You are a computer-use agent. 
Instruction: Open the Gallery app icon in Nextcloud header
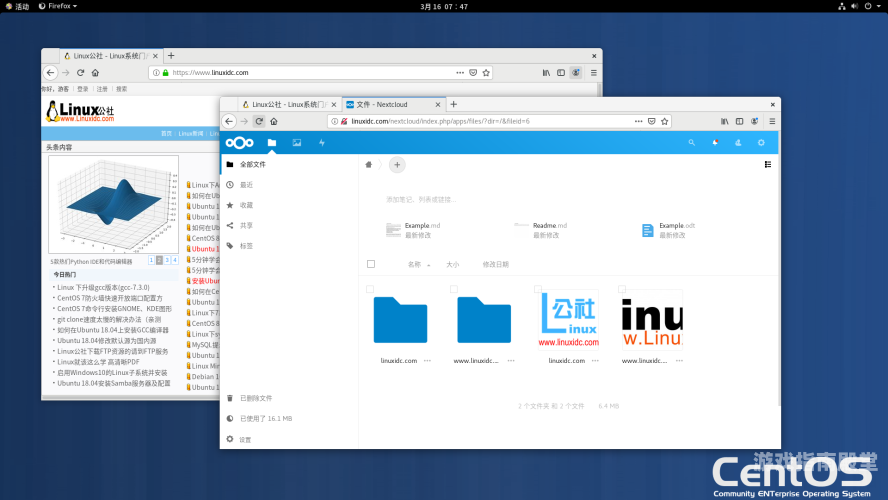coord(297,143)
